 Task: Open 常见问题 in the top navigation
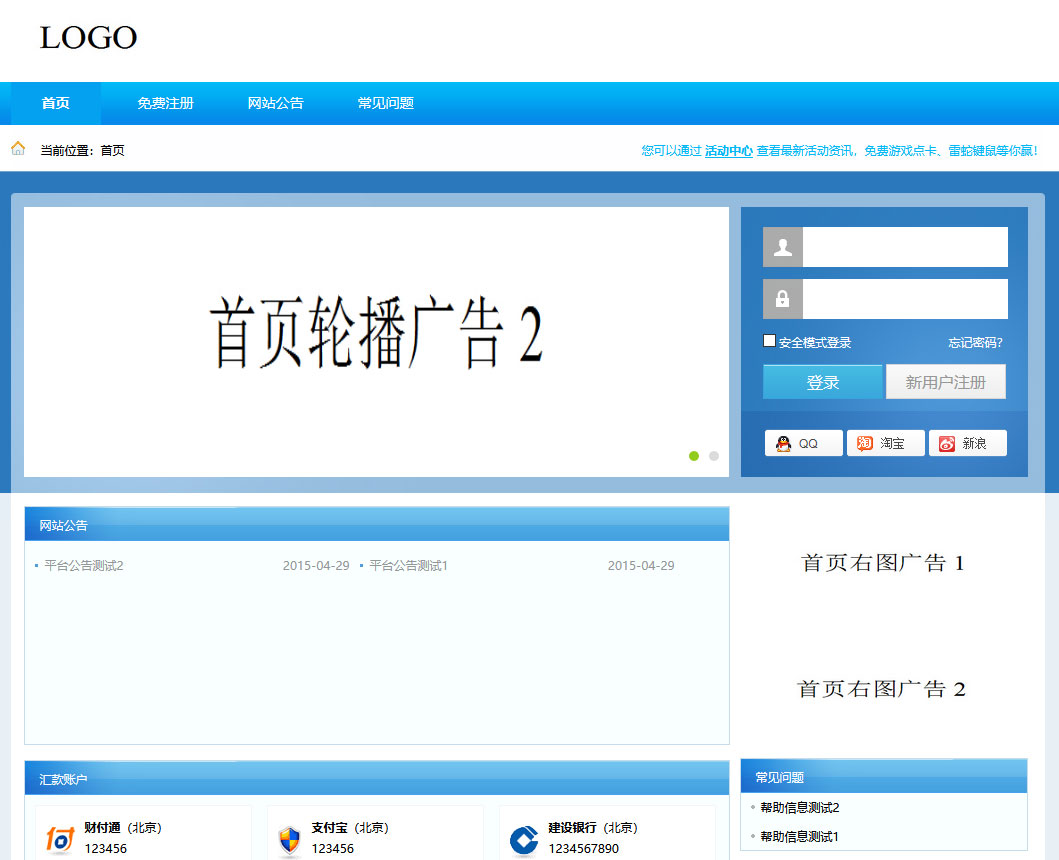tap(385, 104)
